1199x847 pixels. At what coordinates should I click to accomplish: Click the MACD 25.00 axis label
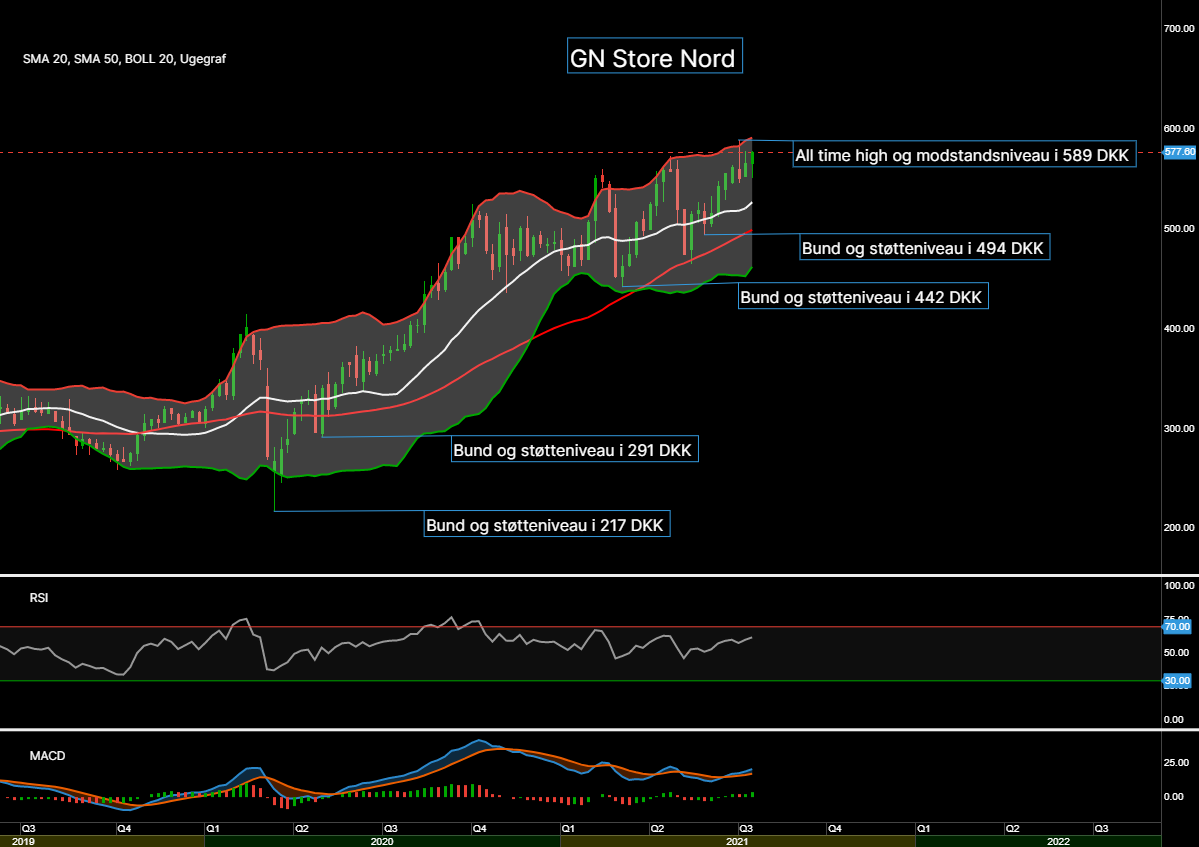click(x=1176, y=762)
